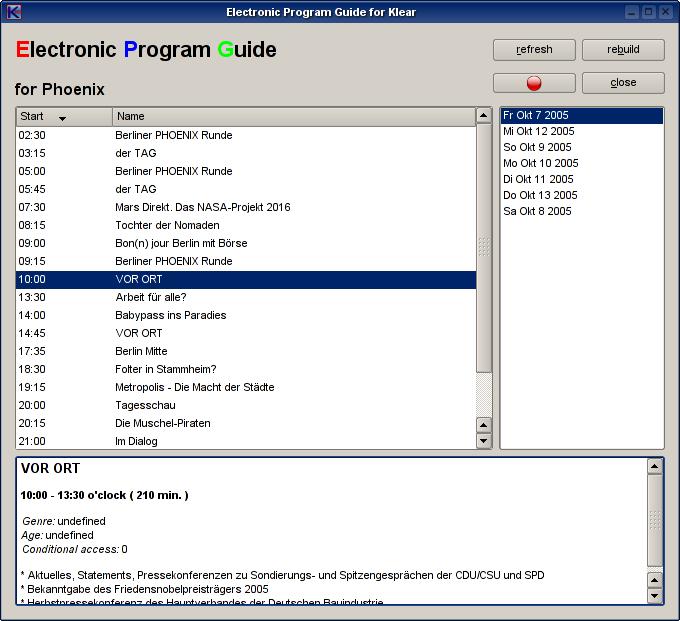Click the description panel scrollbar thumb

click(654, 520)
